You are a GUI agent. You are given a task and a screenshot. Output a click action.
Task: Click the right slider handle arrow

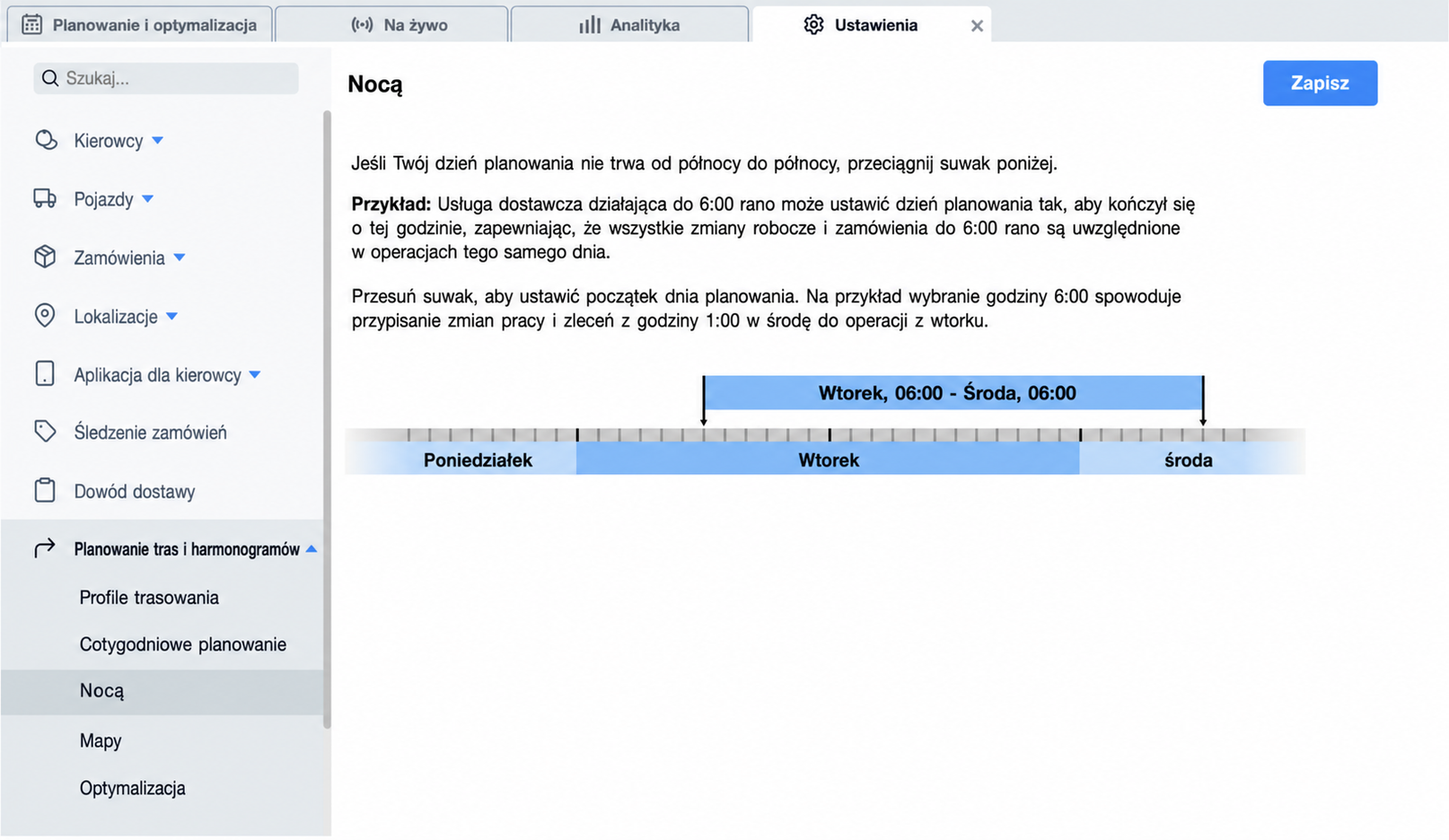(x=1203, y=400)
